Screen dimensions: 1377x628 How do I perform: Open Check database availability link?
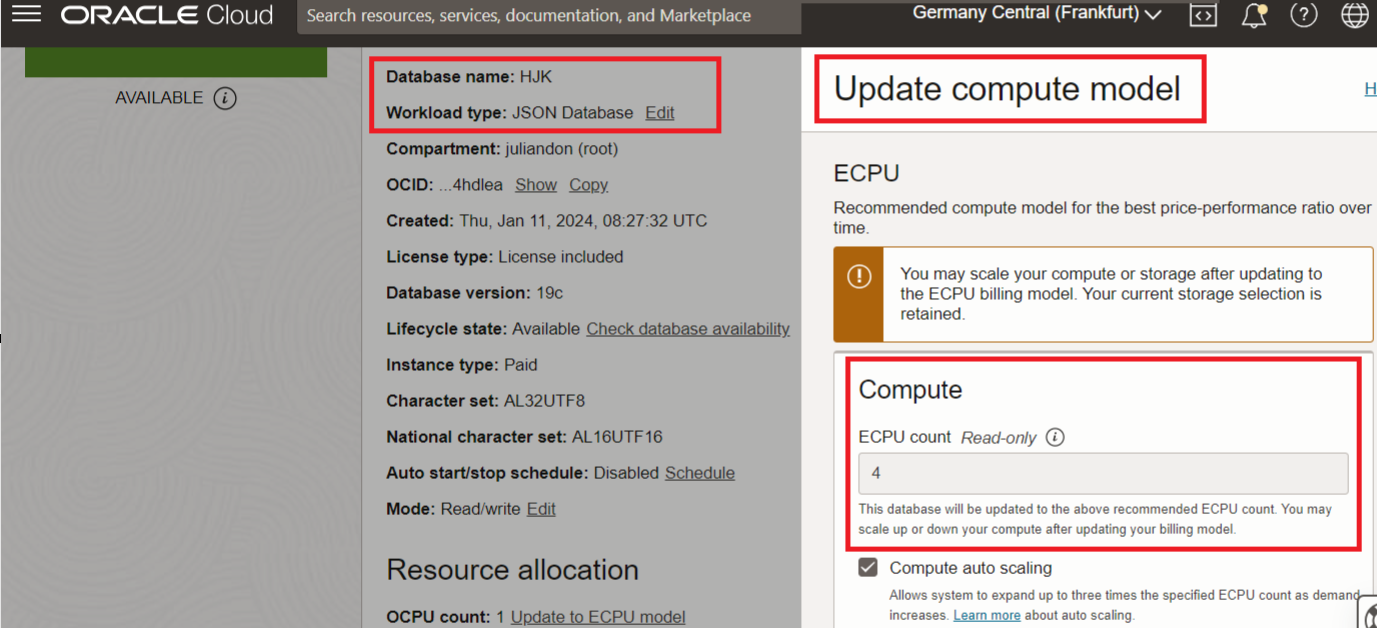(x=688, y=329)
